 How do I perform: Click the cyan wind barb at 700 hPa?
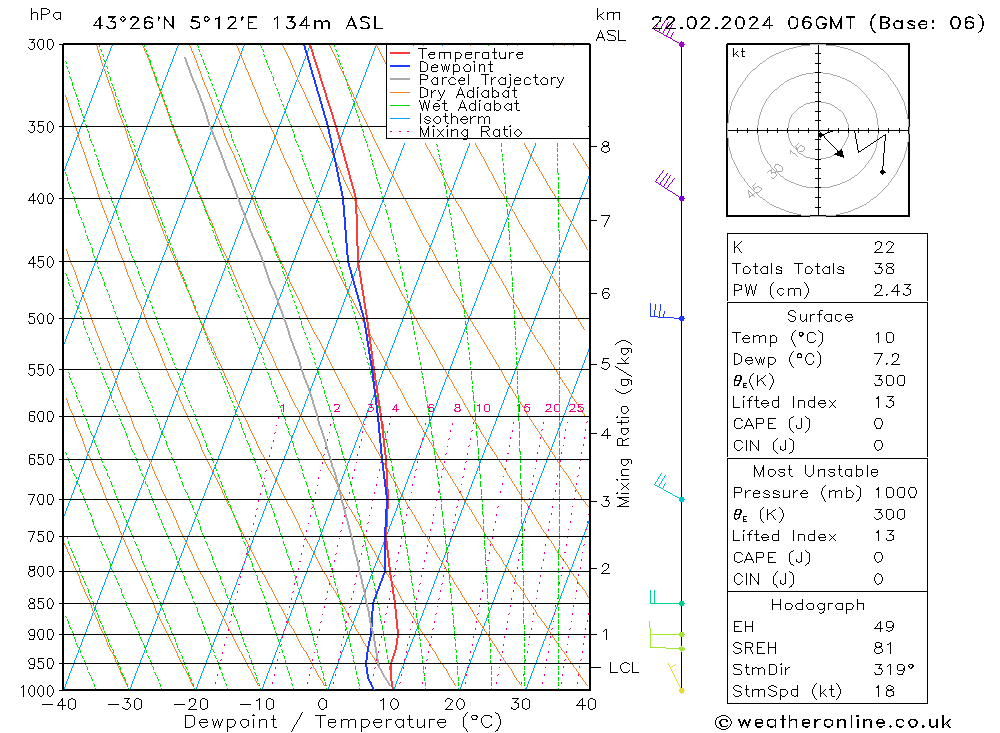point(669,487)
